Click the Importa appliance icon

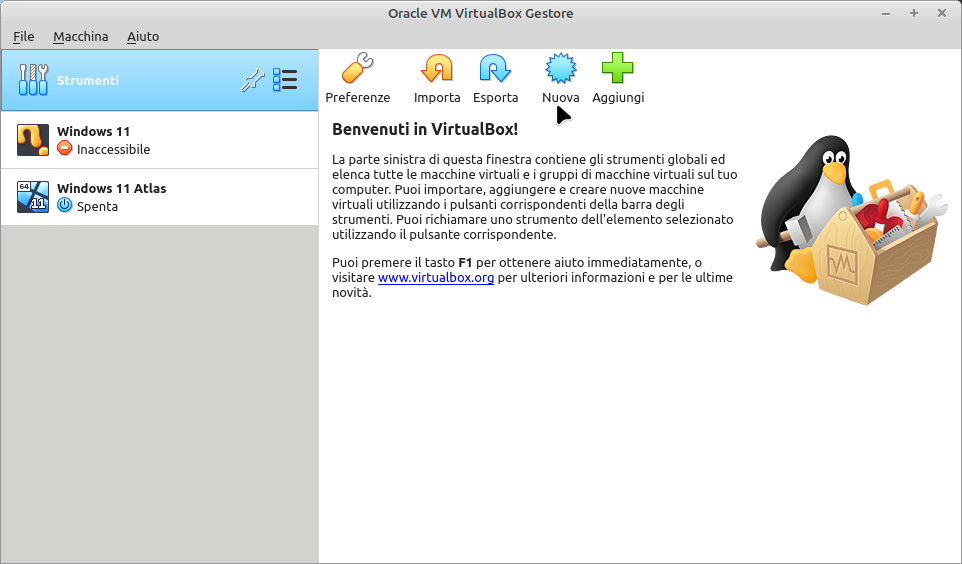pyautogui.click(x=437, y=70)
